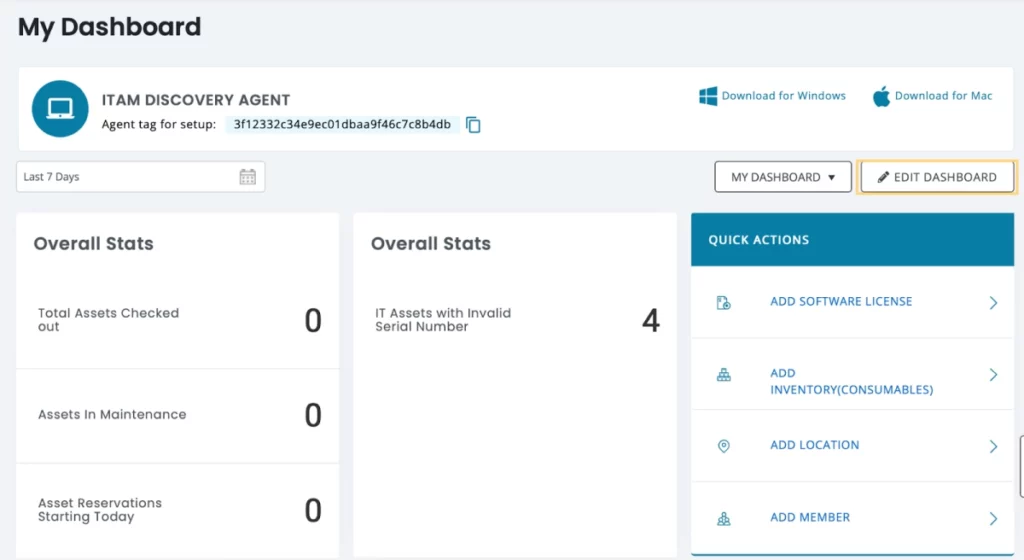Open the MY DASHBOARD dropdown

(782, 177)
